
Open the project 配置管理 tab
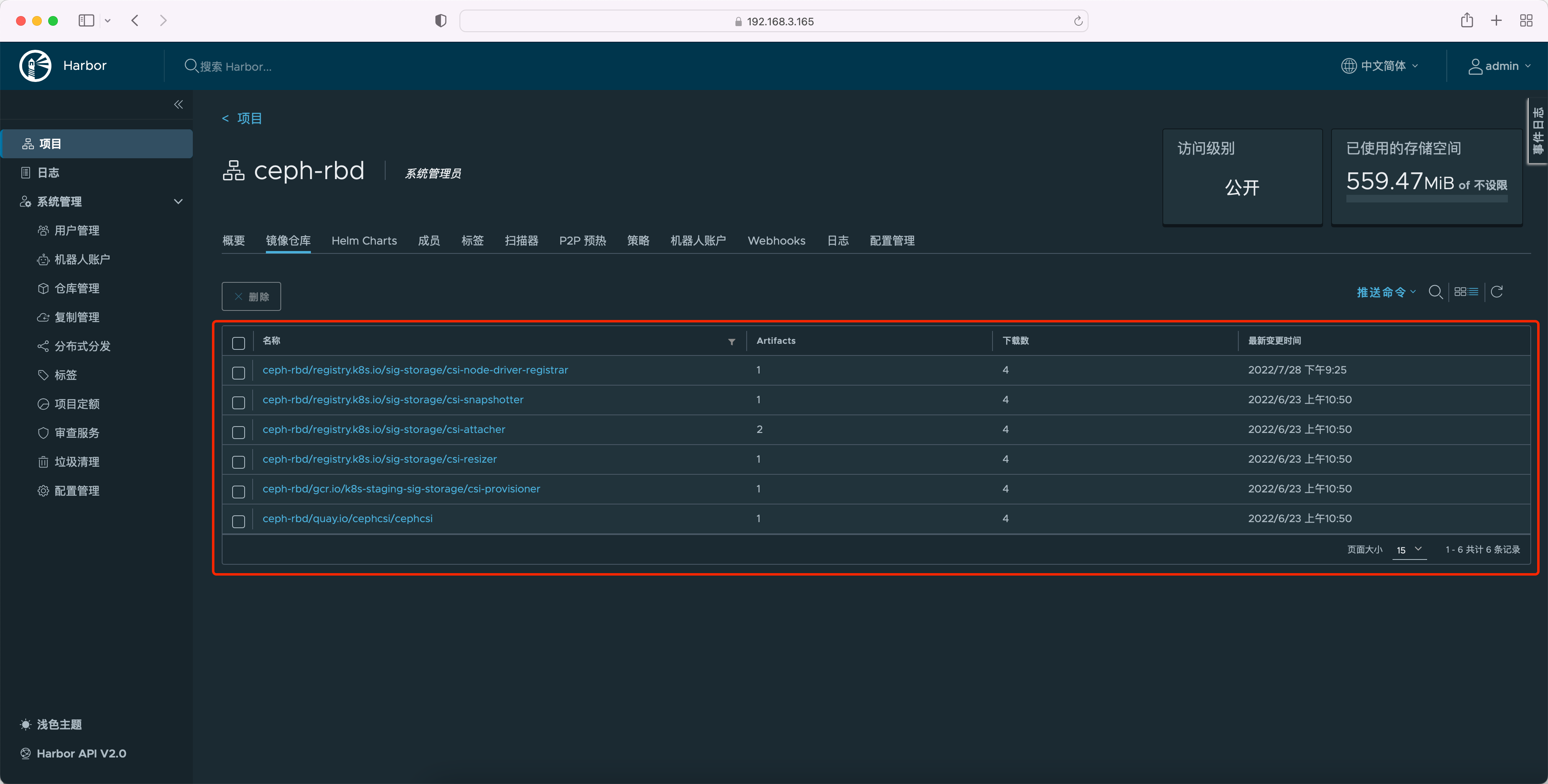tap(892, 240)
